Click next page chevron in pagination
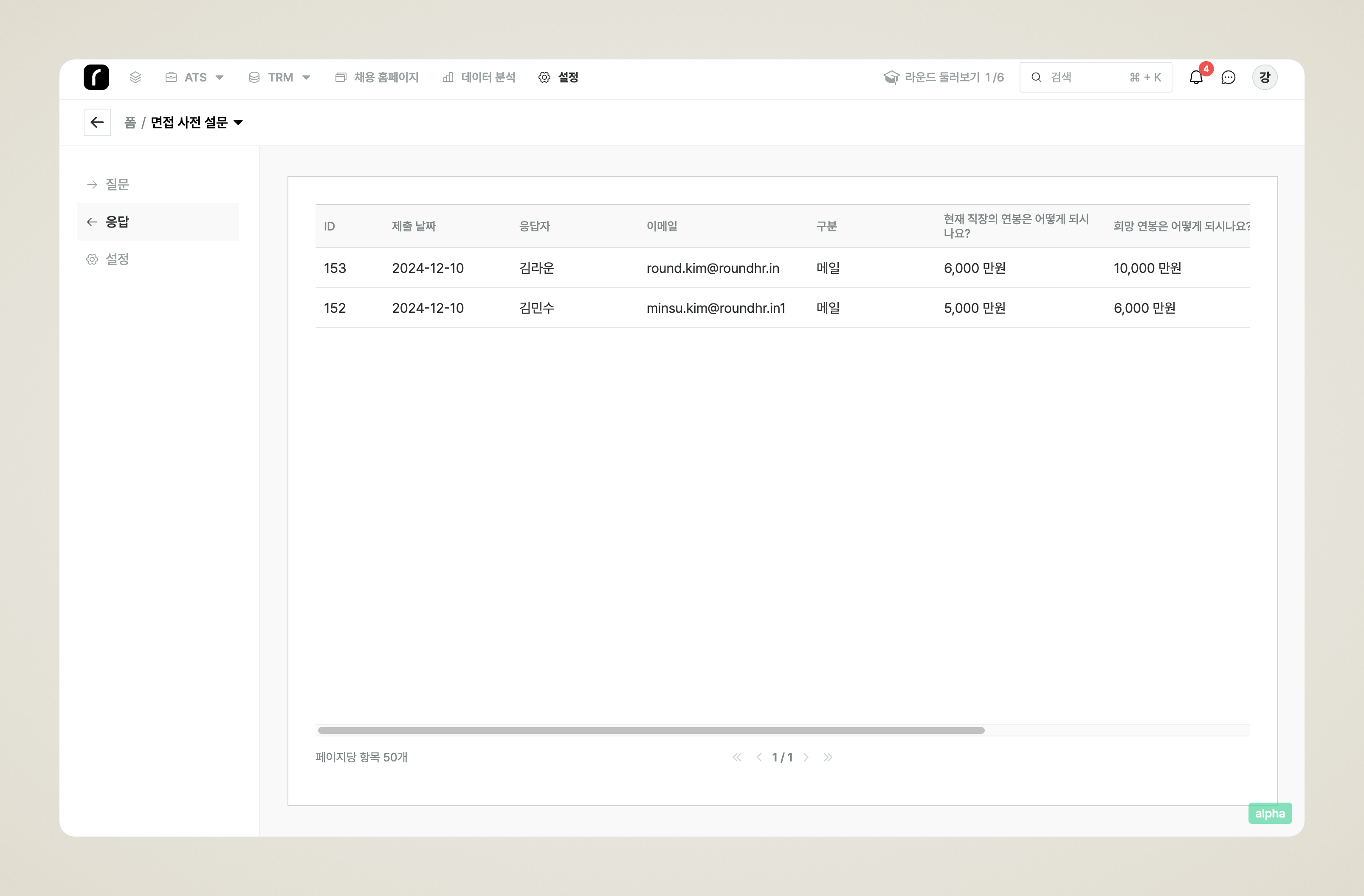Image resolution: width=1364 pixels, height=896 pixels. point(806,757)
